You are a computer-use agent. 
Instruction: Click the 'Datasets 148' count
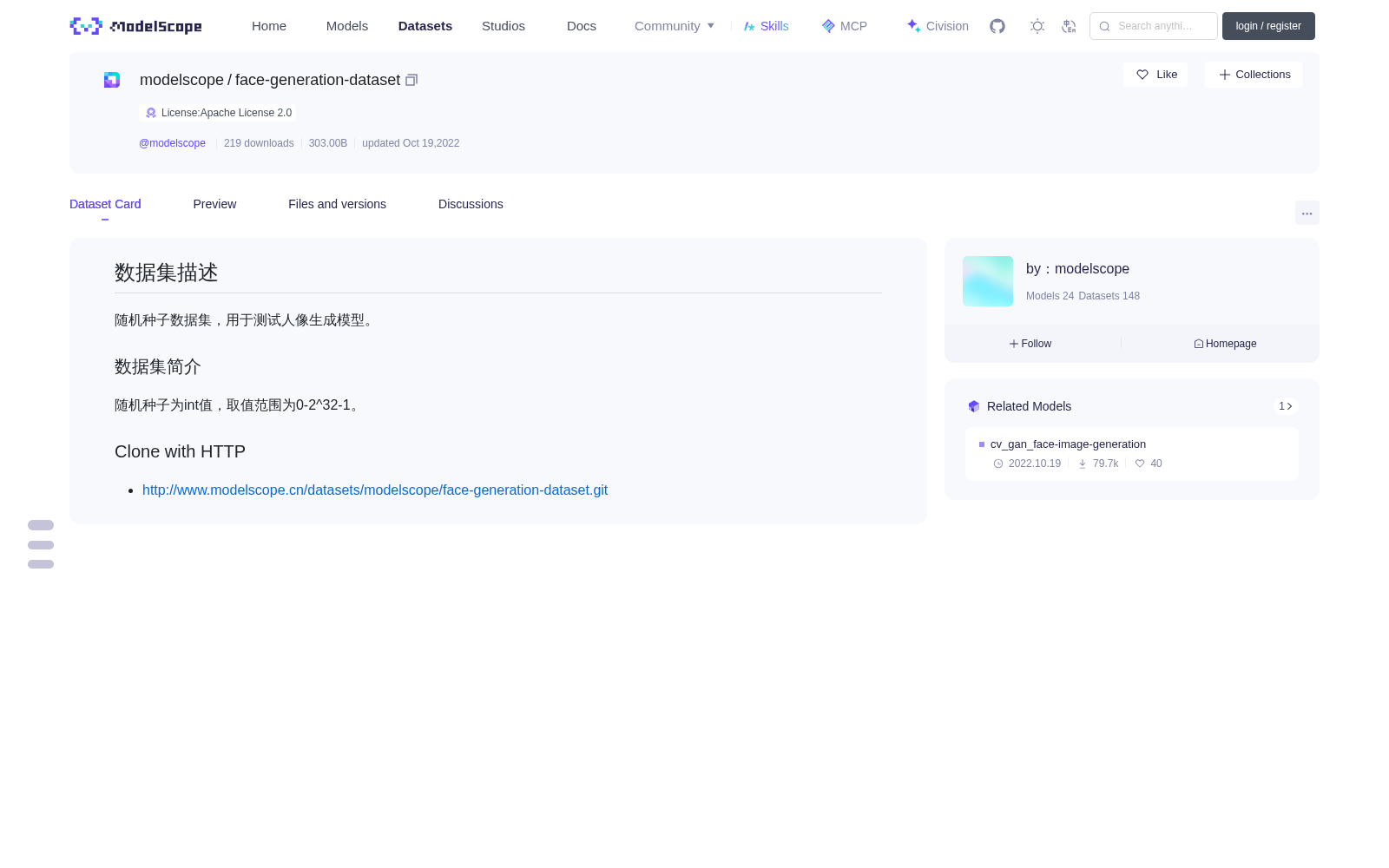[1109, 296]
